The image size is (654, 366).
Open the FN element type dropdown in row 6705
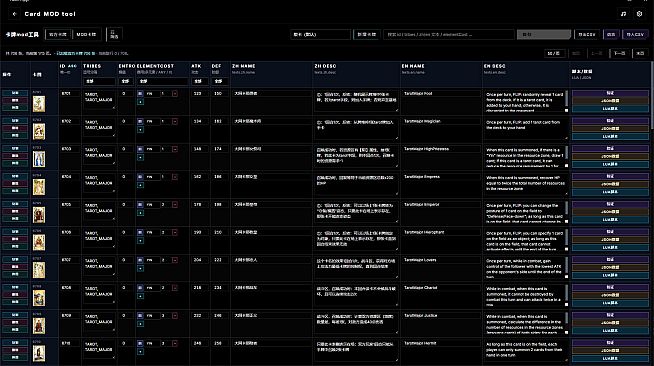pyautogui.click(x=152, y=205)
